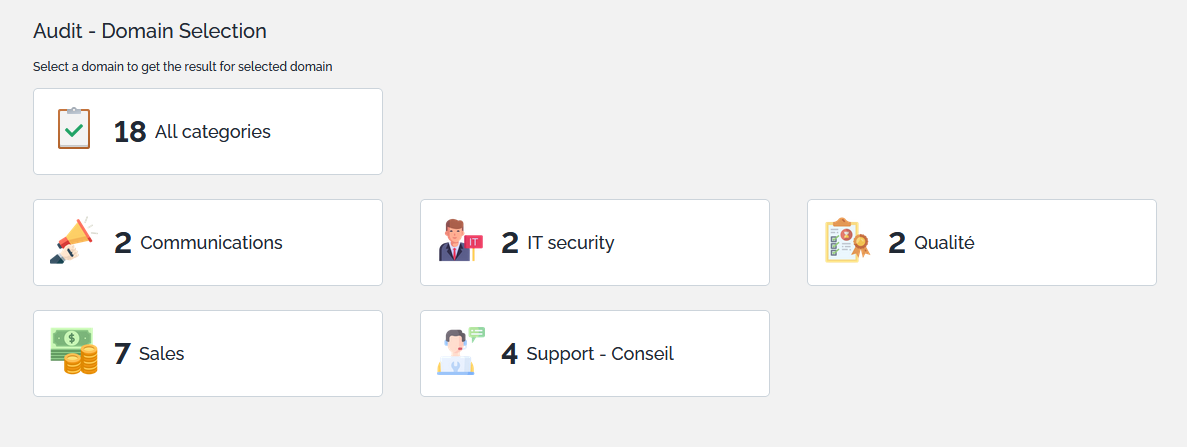Viewport: 1187px width, 447px height.
Task: Select the "All categories" label
Action: tap(213, 132)
